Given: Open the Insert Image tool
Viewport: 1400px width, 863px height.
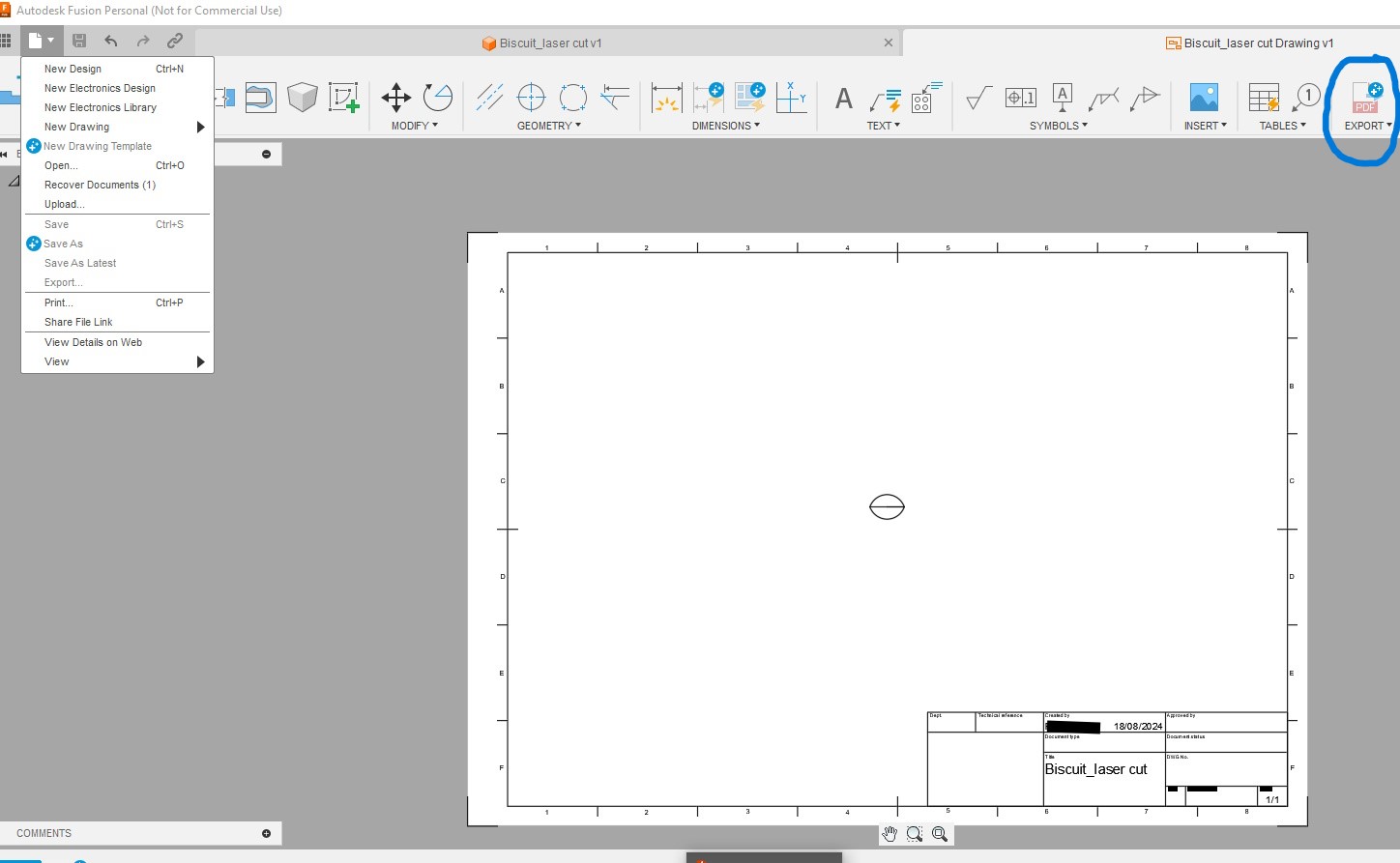Looking at the screenshot, I should click(x=1204, y=97).
